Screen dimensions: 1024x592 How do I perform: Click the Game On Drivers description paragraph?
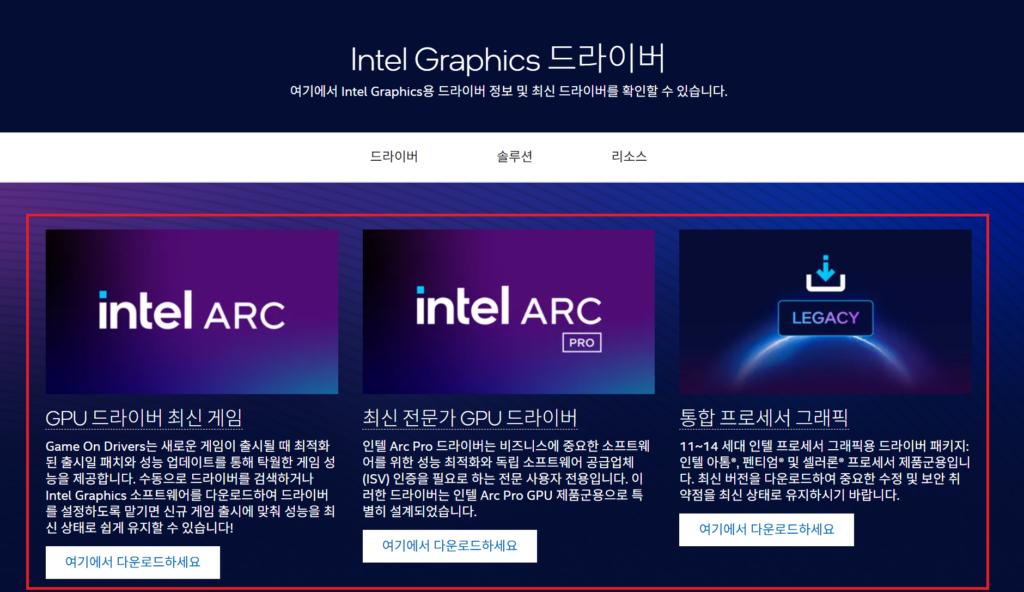[190, 485]
